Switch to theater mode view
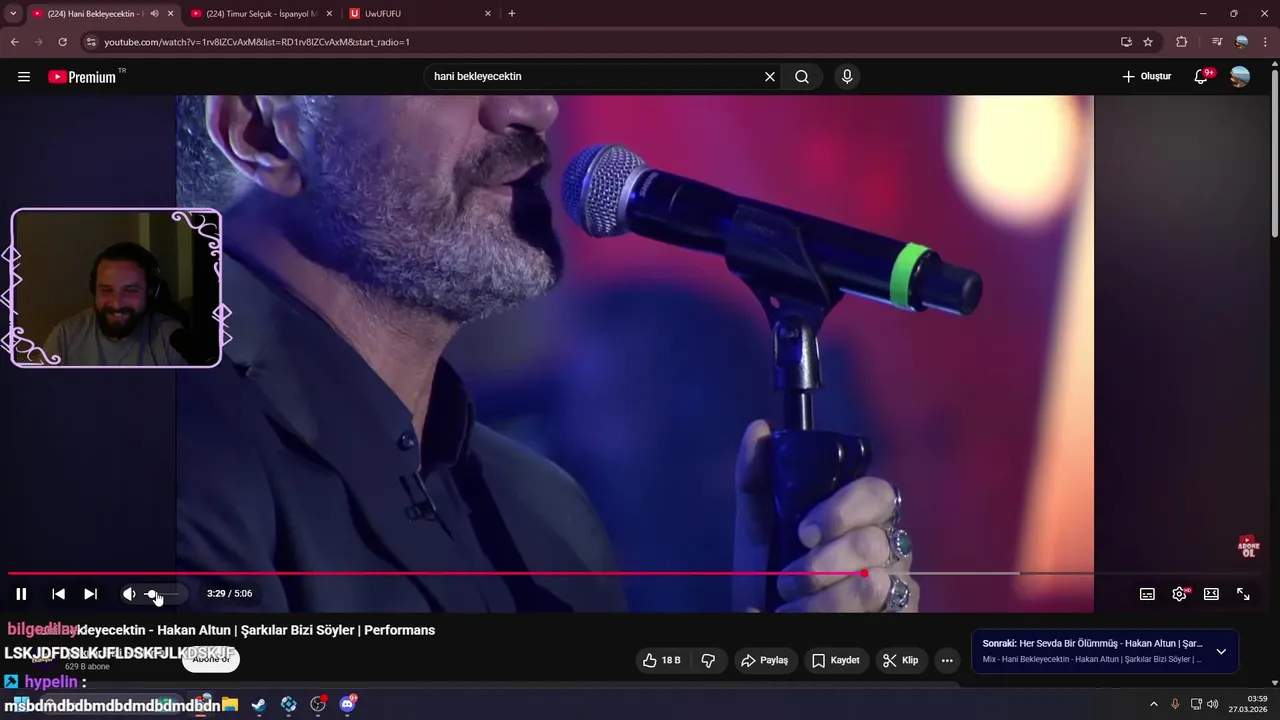Viewport: 1280px width, 720px height. click(x=1211, y=594)
